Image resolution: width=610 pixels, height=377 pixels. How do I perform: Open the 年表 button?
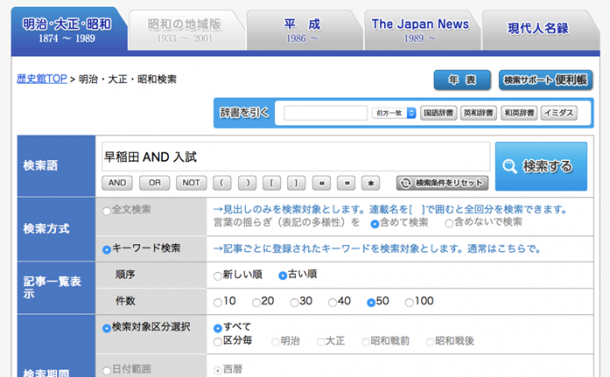click(x=462, y=80)
